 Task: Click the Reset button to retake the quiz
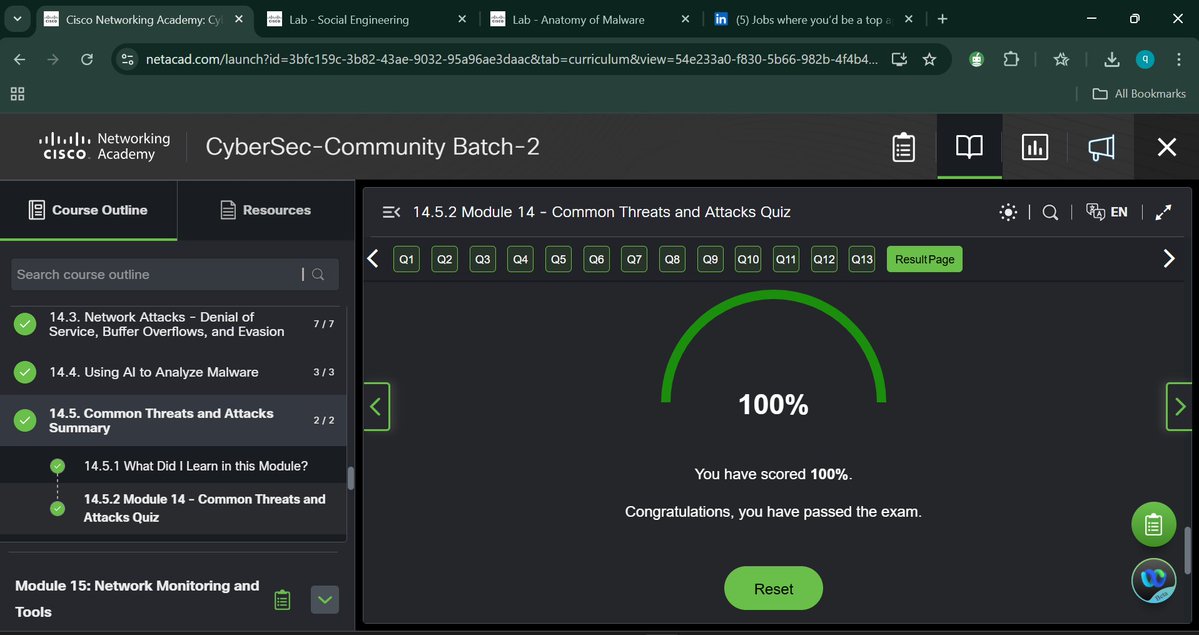[773, 588]
